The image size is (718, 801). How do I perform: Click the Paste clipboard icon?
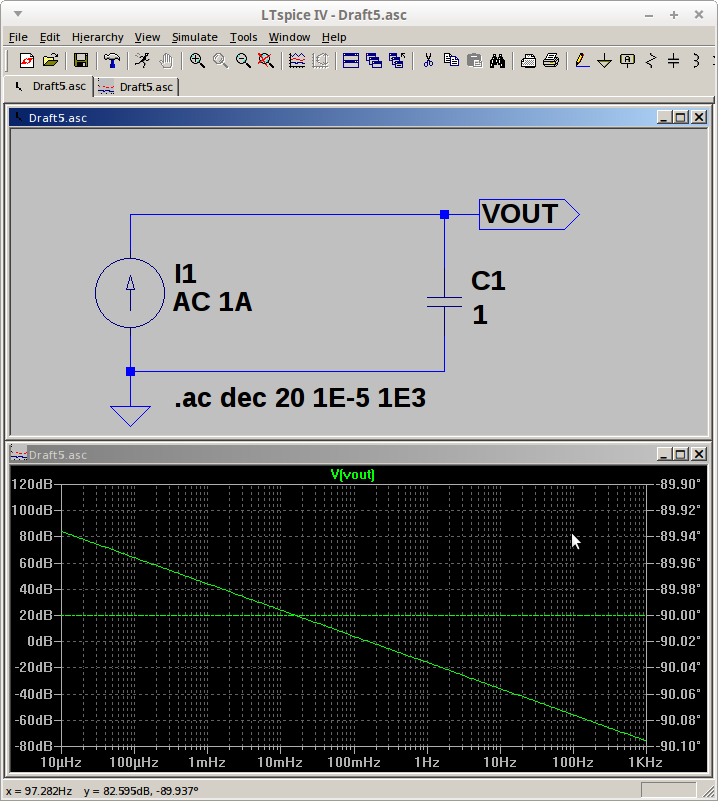(474, 60)
